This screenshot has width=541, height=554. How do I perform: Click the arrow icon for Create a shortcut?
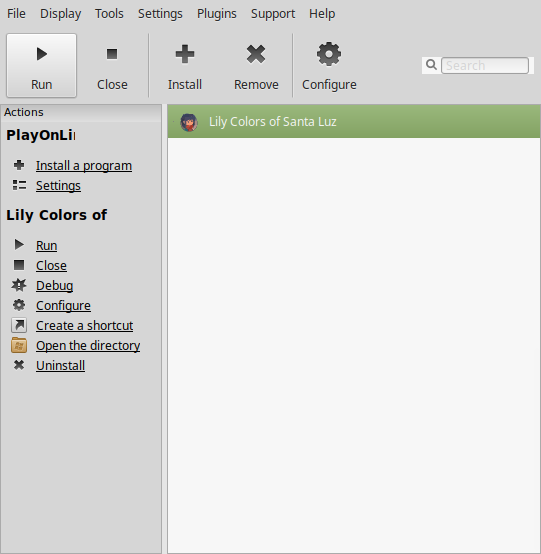click(x=19, y=325)
